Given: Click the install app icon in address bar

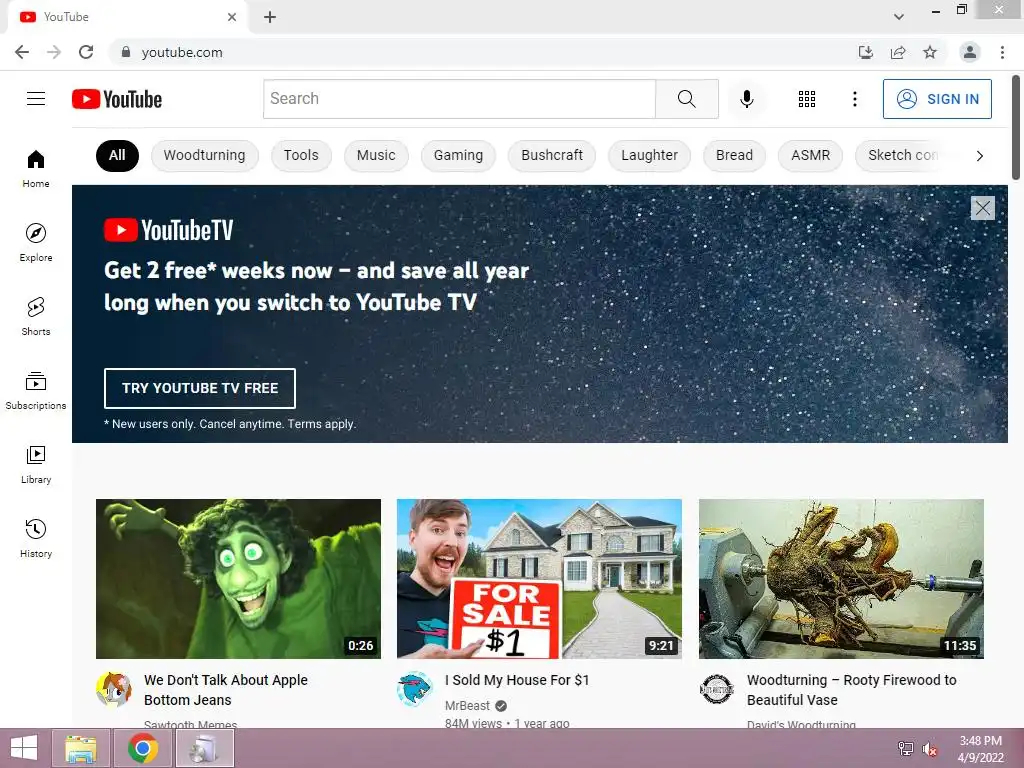Looking at the screenshot, I should click(x=865, y=52).
